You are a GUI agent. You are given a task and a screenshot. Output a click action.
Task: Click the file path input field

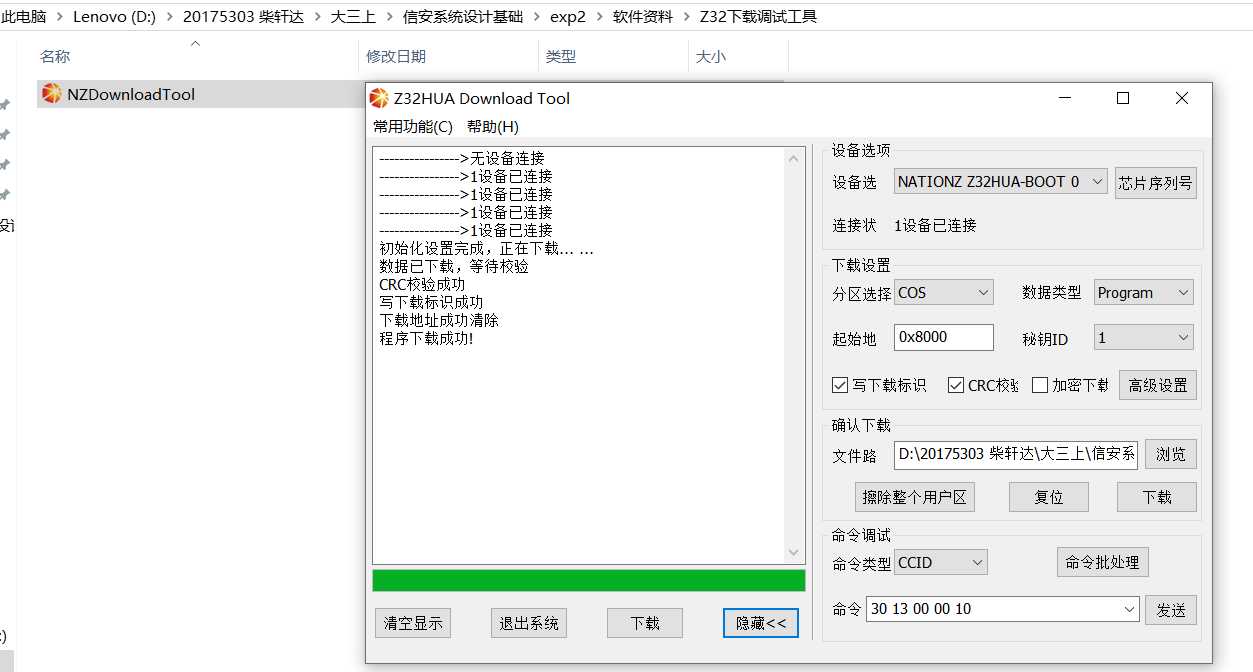(1016, 455)
